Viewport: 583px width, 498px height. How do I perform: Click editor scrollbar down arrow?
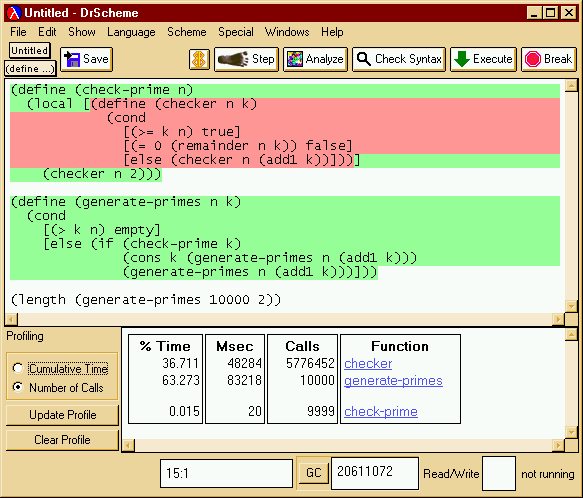571,306
